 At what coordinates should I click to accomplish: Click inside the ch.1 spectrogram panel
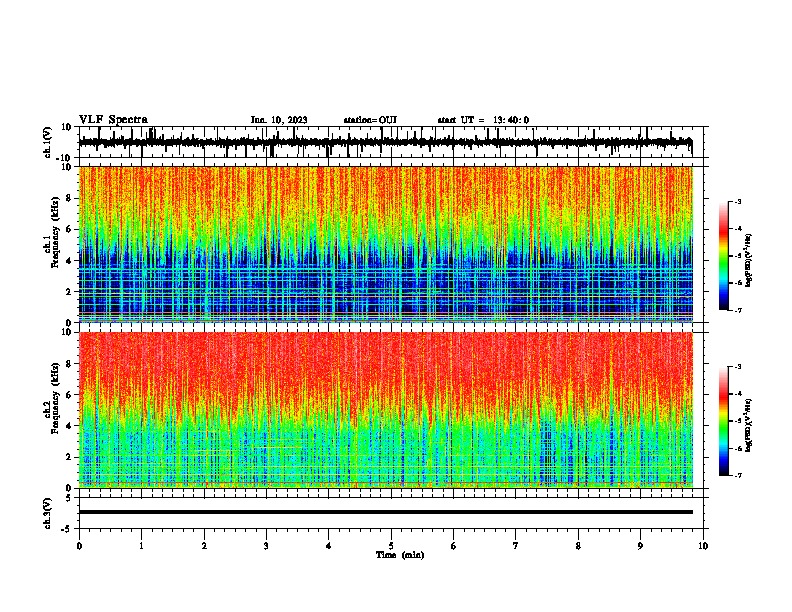(x=386, y=244)
